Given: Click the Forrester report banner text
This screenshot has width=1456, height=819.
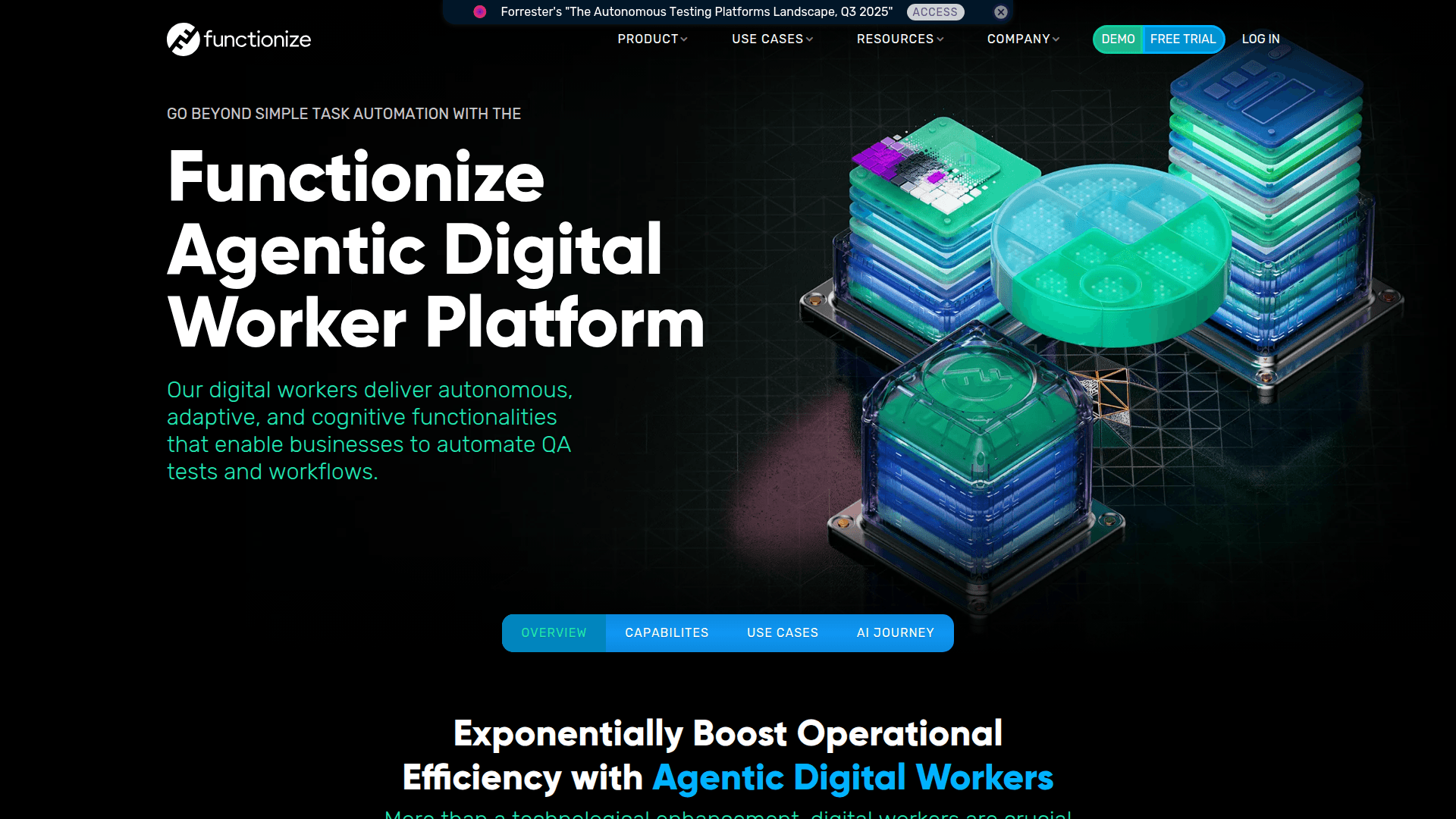Looking at the screenshot, I should [696, 12].
